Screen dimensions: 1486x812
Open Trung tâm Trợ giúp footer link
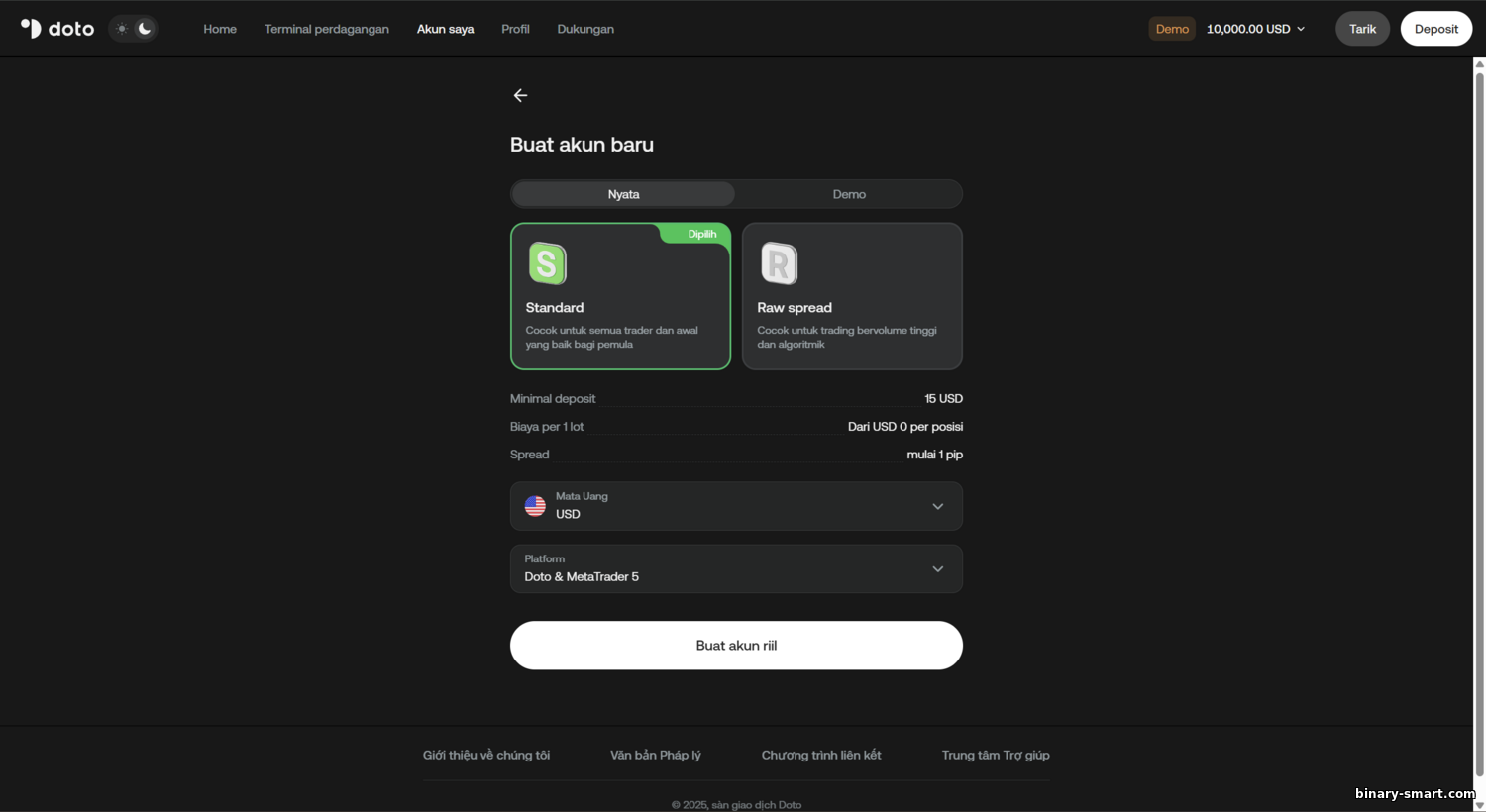tap(996, 755)
